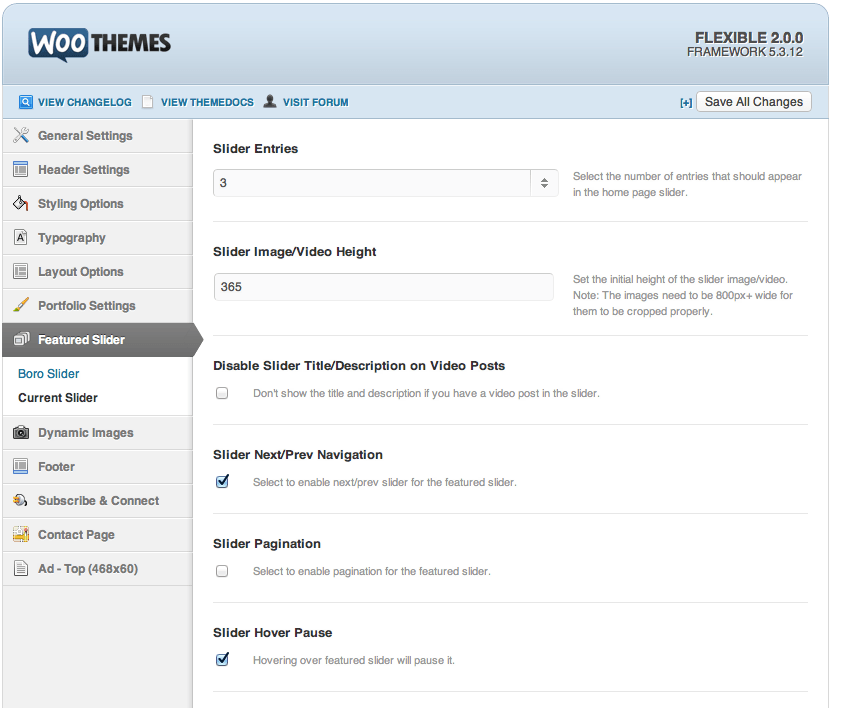Uncheck the Slider Next/Prev Navigation checkbox
This screenshot has height=708, width=842.
coord(222,482)
